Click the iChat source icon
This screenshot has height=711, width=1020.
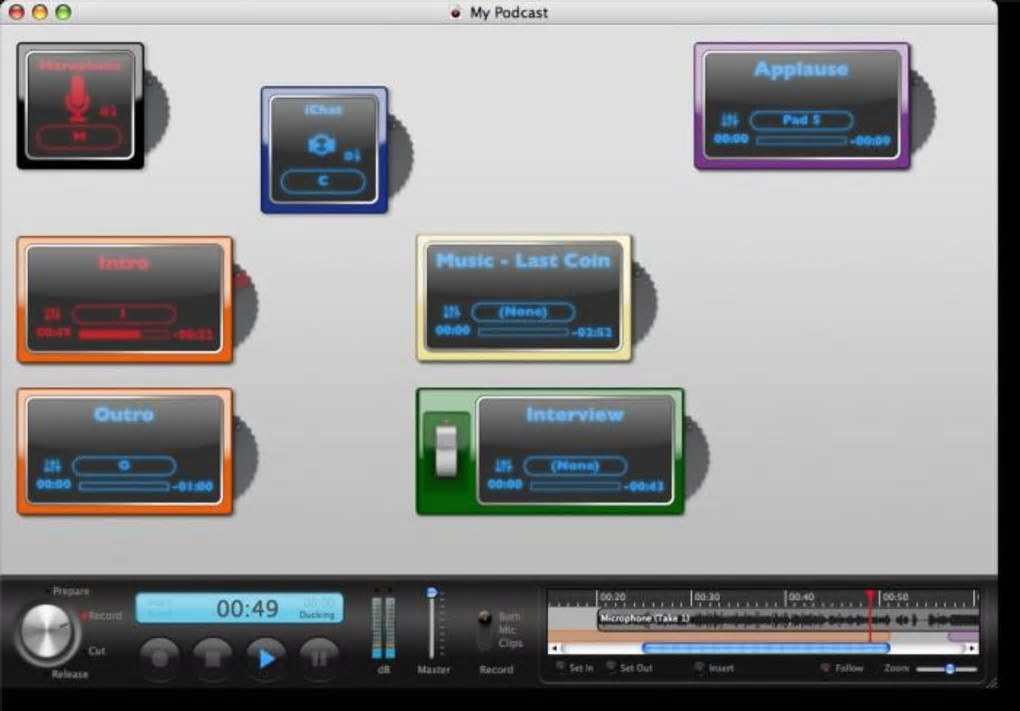pos(320,145)
